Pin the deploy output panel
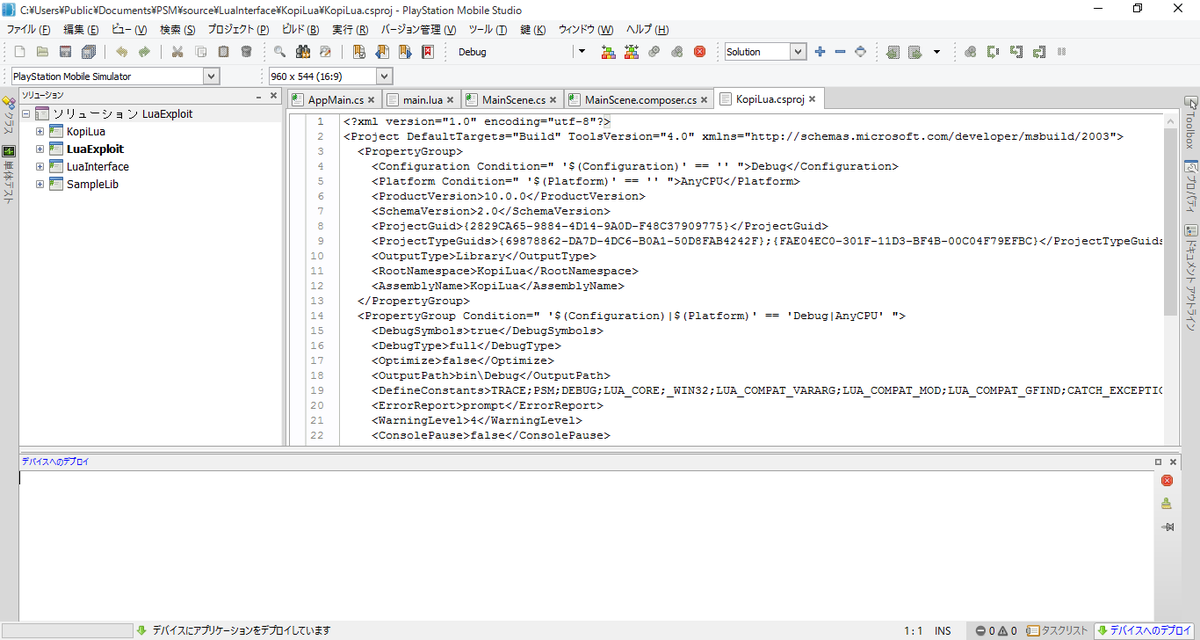 [x=1166, y=526]
